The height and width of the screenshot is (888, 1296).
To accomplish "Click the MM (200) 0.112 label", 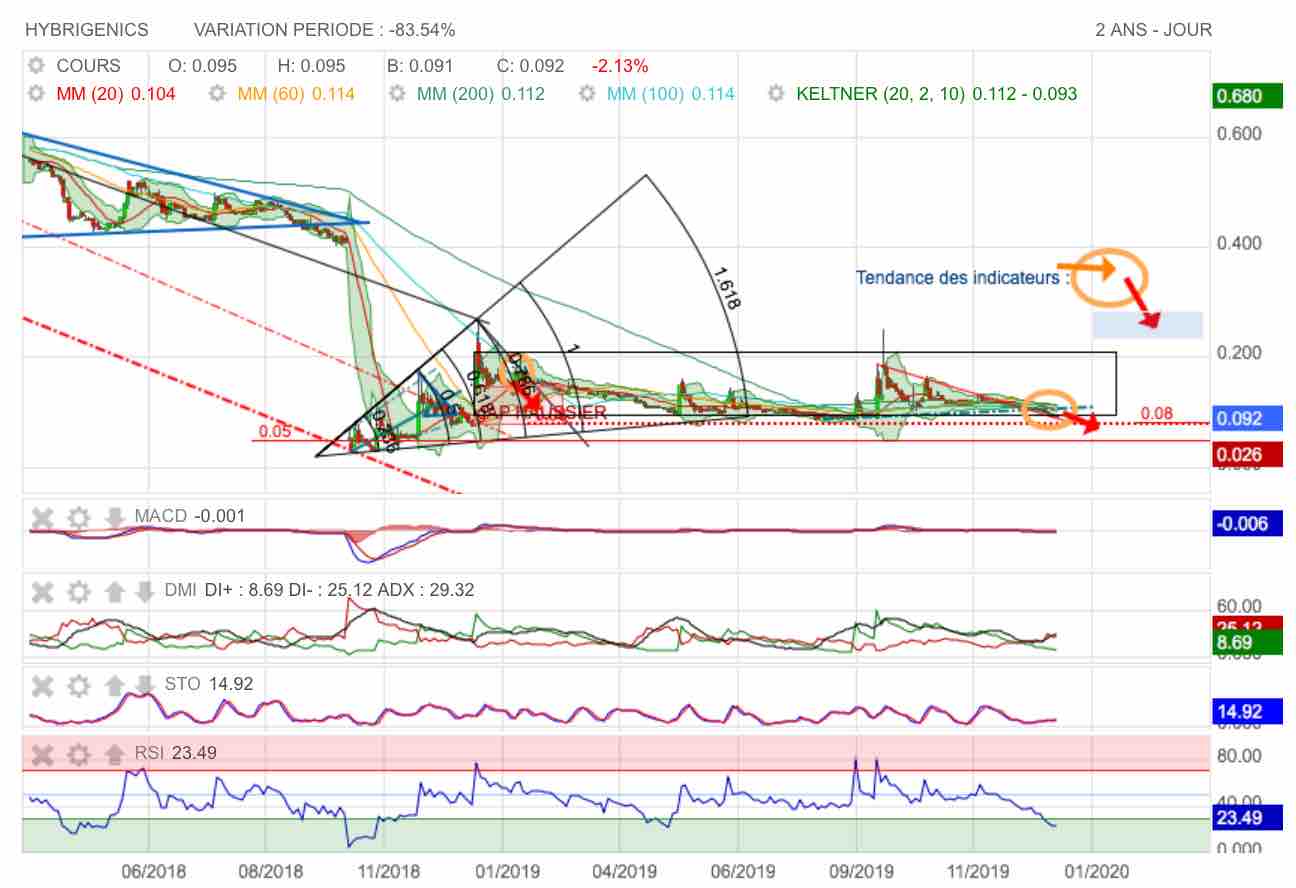I will pyautogui.click(x=481, y=94).
